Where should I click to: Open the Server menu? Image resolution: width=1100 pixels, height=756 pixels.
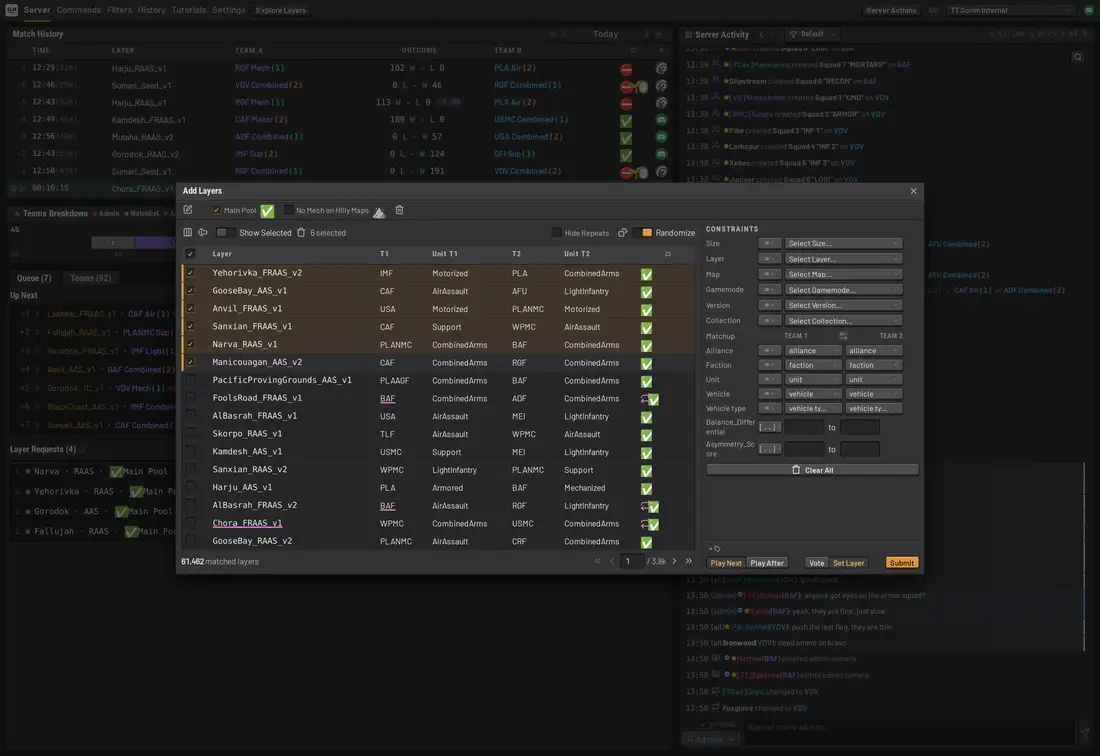[36, 10]
